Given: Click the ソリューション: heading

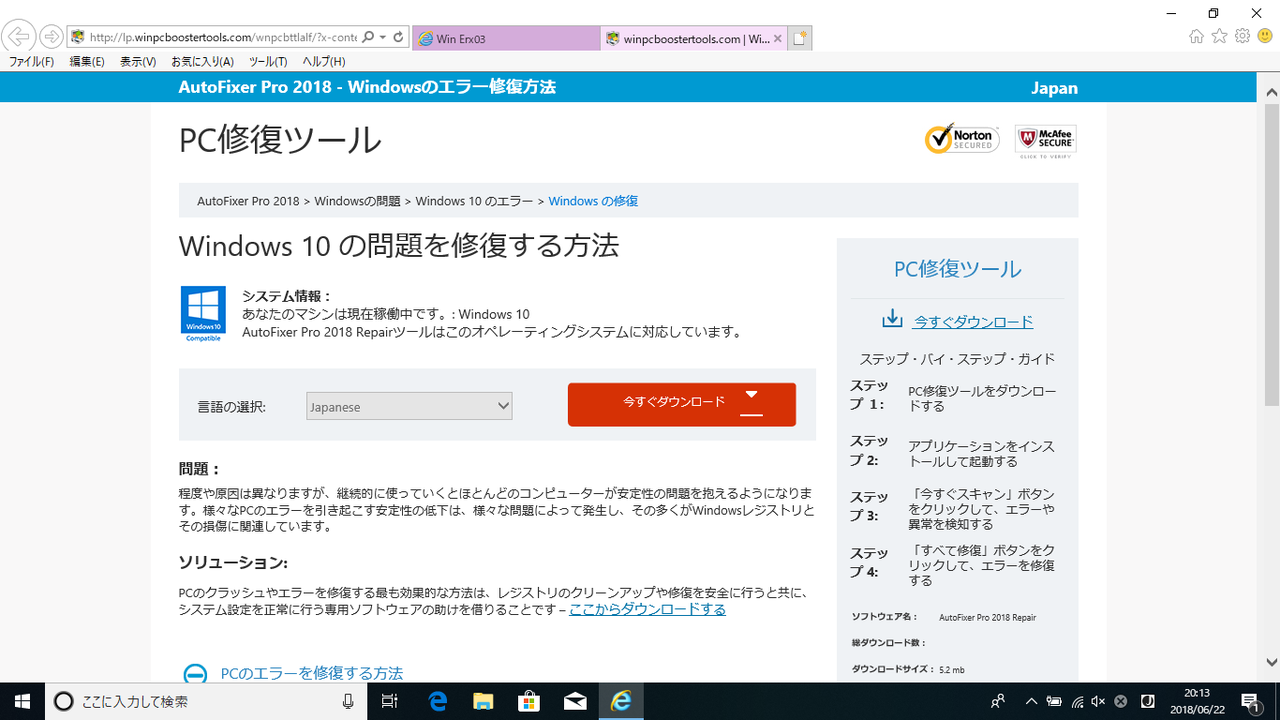Looking at the screenshot, I should (x=233, y=562).
